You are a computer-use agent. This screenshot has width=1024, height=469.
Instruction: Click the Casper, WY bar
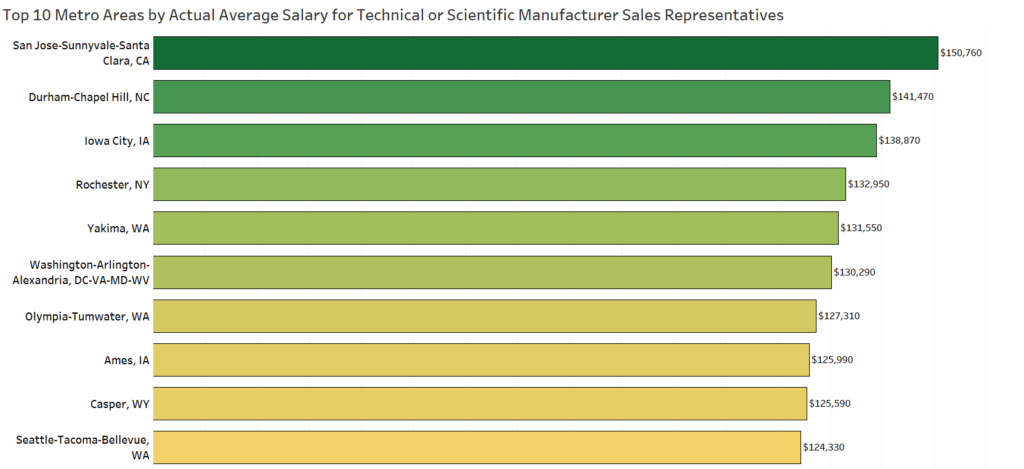[480, 404]
